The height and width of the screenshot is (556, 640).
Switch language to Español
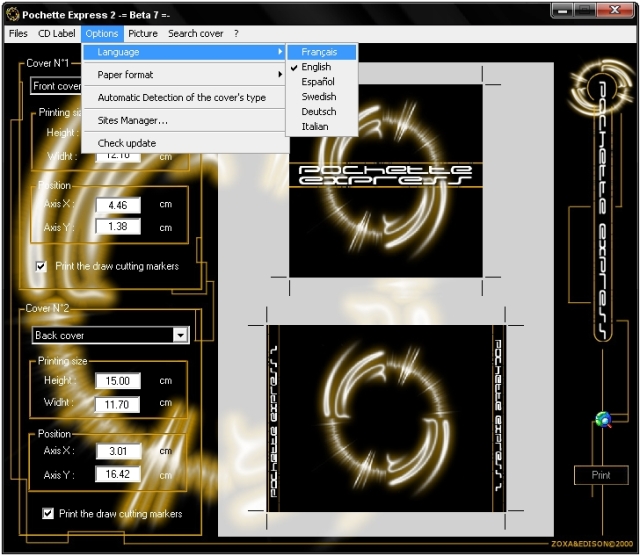click(322, 82)
